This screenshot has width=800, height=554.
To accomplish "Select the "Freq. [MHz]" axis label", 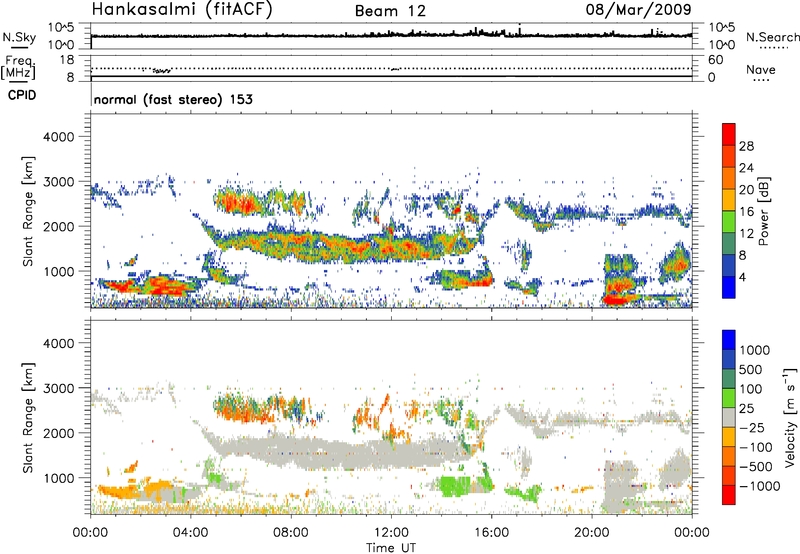I will coord(18,67).
